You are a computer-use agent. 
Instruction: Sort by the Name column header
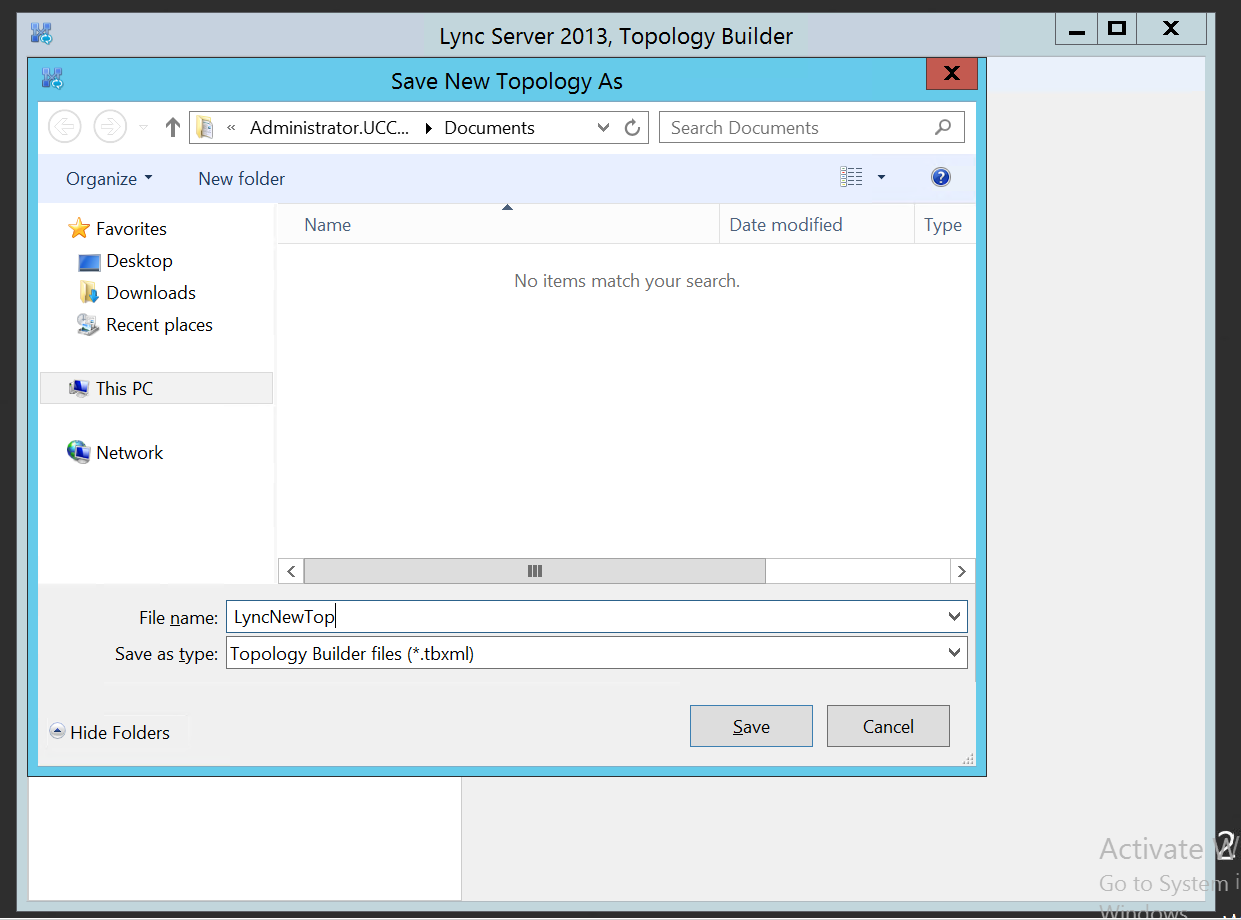point(498,225)
